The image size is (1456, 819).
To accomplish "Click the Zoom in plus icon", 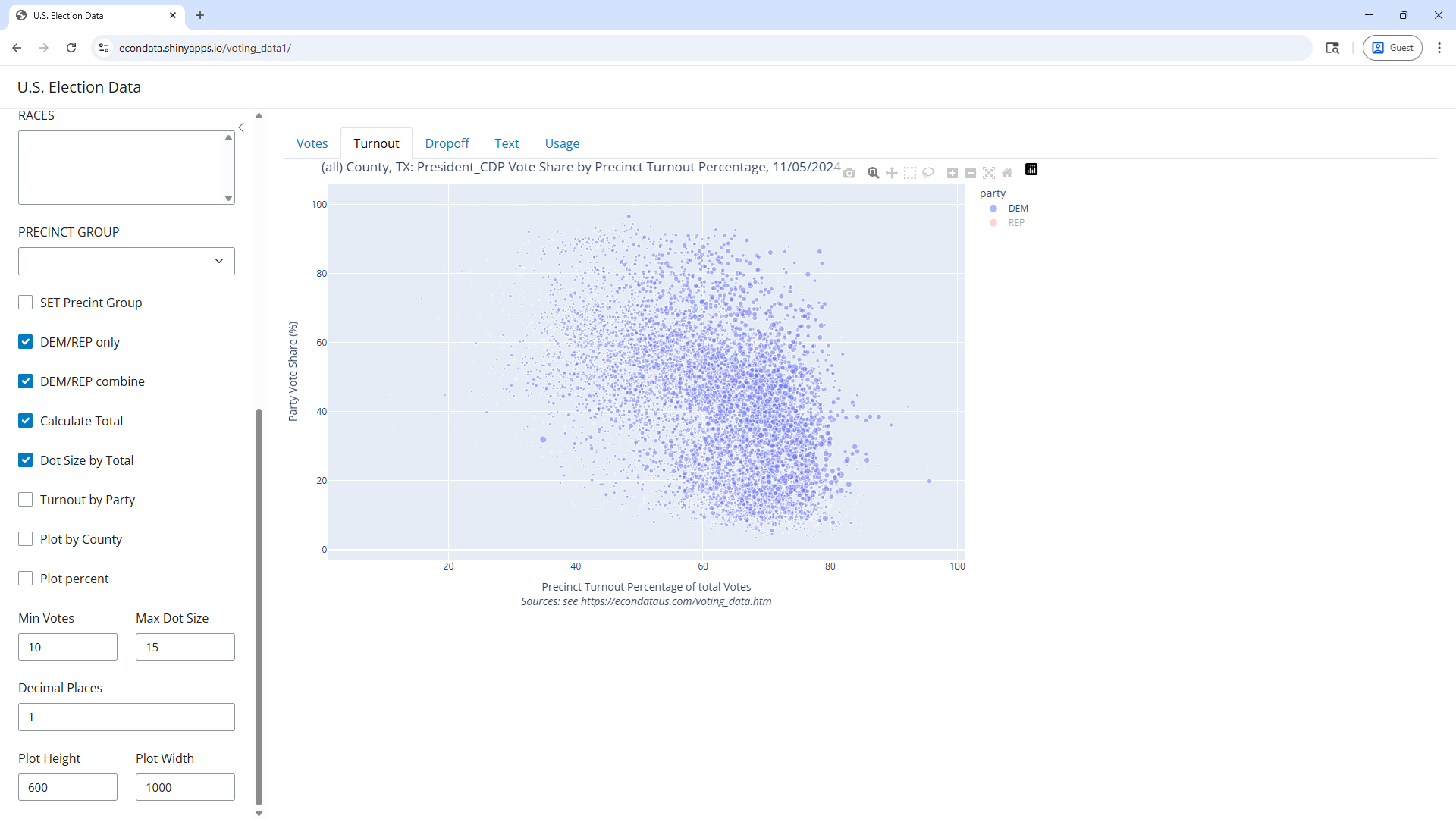I will 952,173.
